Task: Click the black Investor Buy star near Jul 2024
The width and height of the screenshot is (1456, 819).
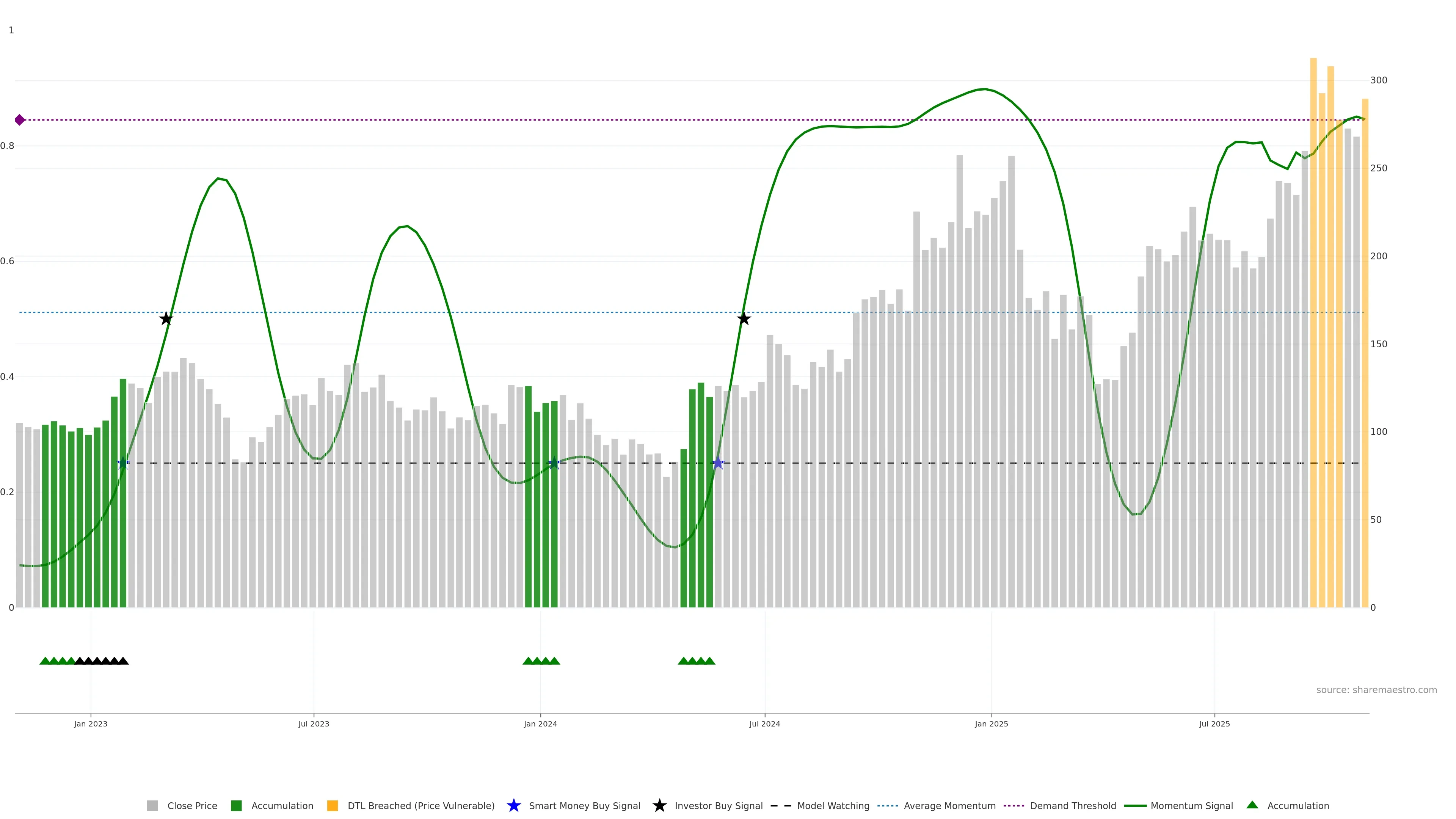Action: (x=744, y=319)
